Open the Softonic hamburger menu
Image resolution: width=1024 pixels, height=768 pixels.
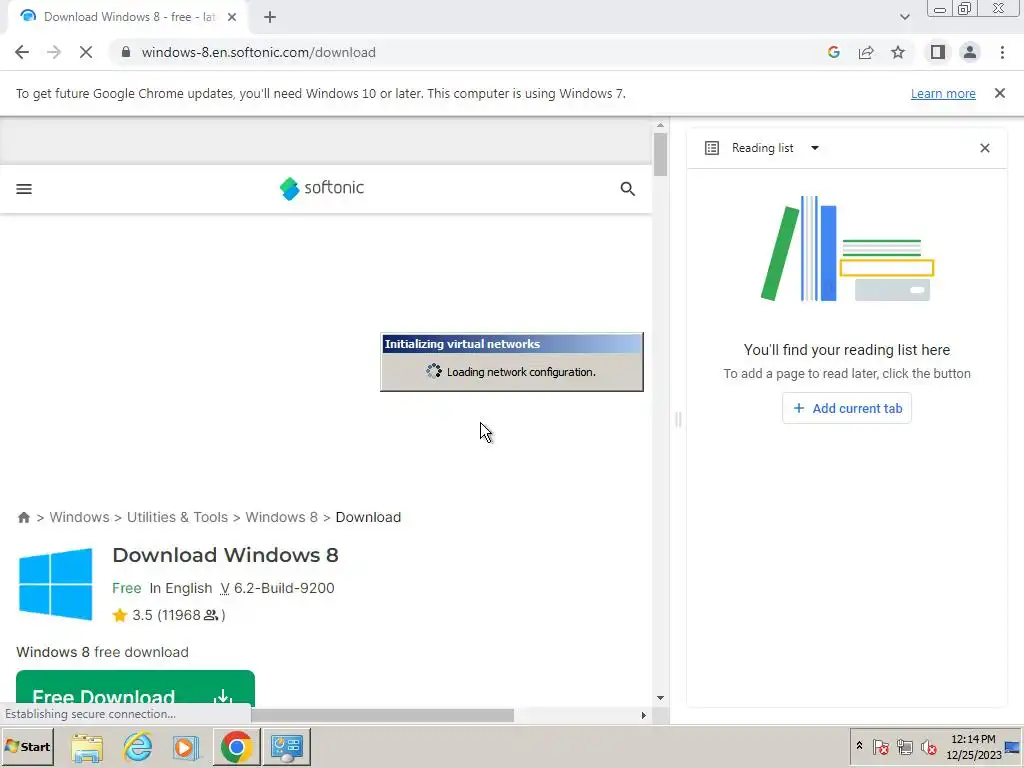pyautogui.click(x=24, y=189)
